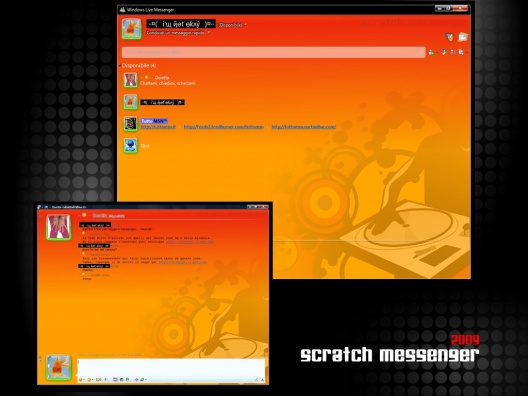Open dropdown arrow next to add contact icon

(x=436, y=53)
